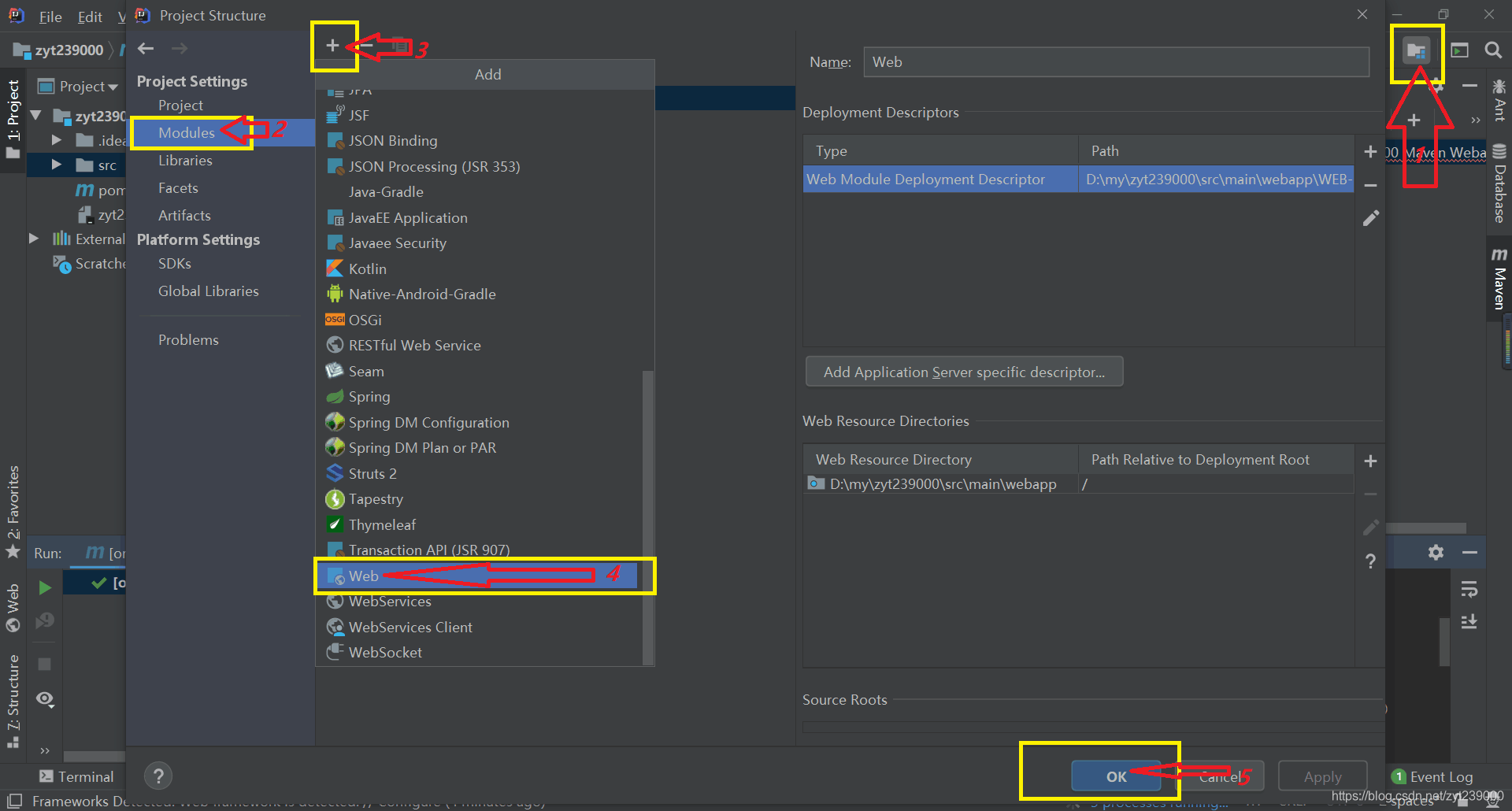Image resolution: width=1512 pixels, height=811 pixels.
Task: Toggle soft-wrap icon in Run panel
Action: (x=1469, y=590)
